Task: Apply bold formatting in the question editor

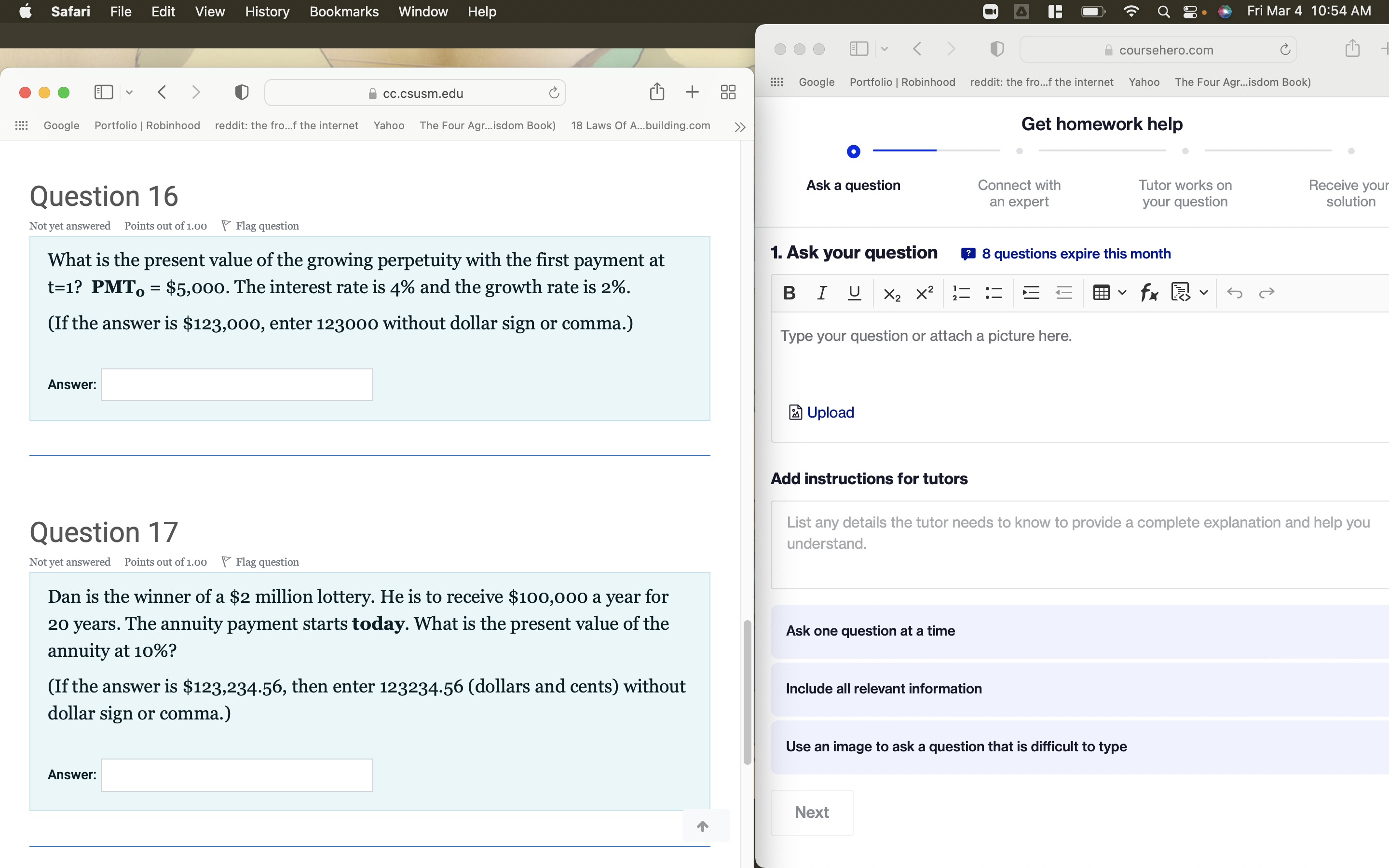Action: pos(788,293)
